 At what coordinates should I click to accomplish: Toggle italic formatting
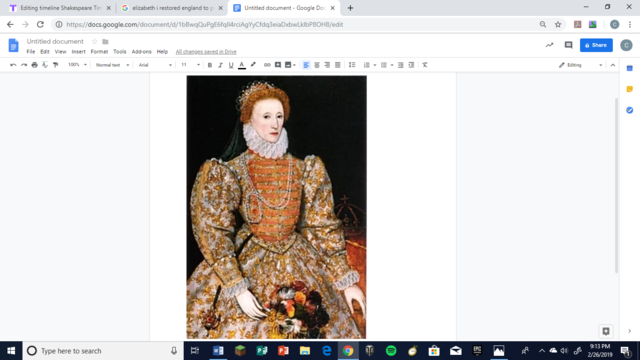click(220, 65)
